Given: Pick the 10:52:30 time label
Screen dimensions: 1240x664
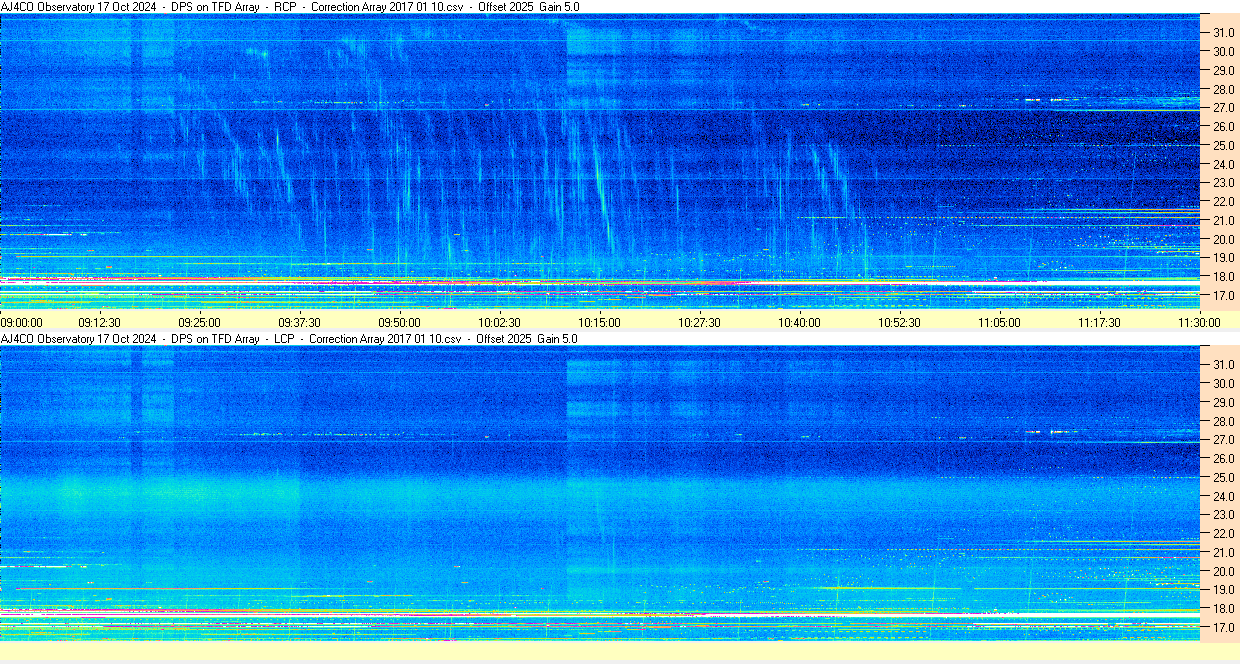Looking at the screenshot, I should click(900, 322).
